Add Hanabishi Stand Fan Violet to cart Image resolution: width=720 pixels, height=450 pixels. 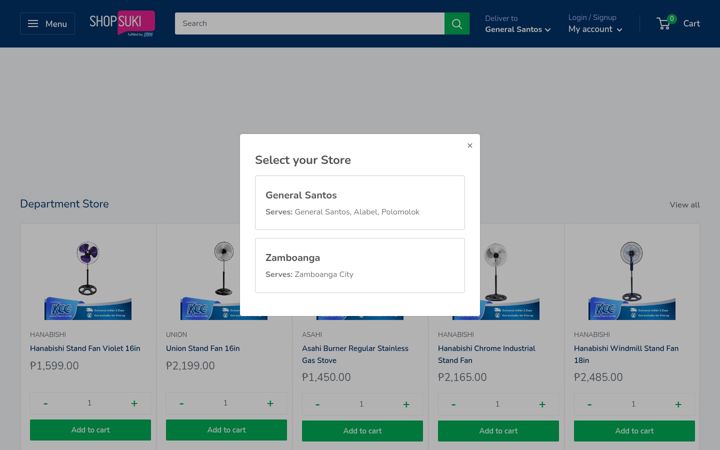90,430
